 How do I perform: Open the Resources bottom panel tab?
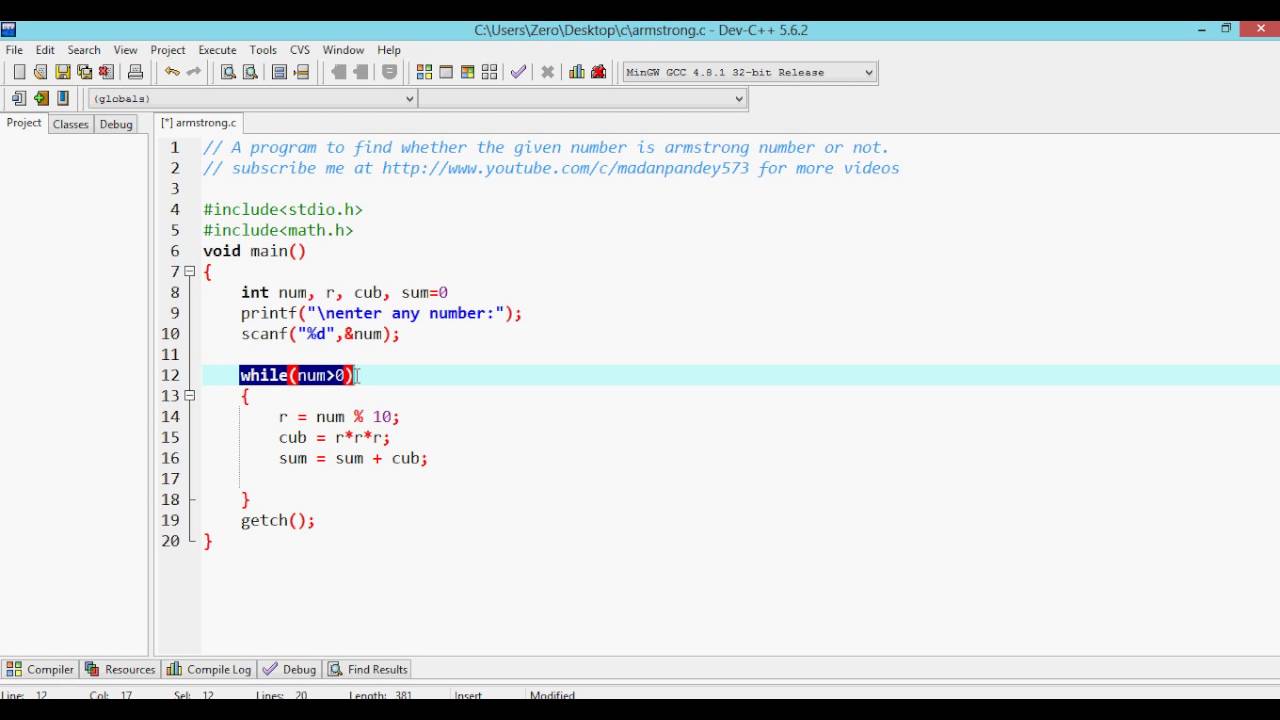[120, 669]
